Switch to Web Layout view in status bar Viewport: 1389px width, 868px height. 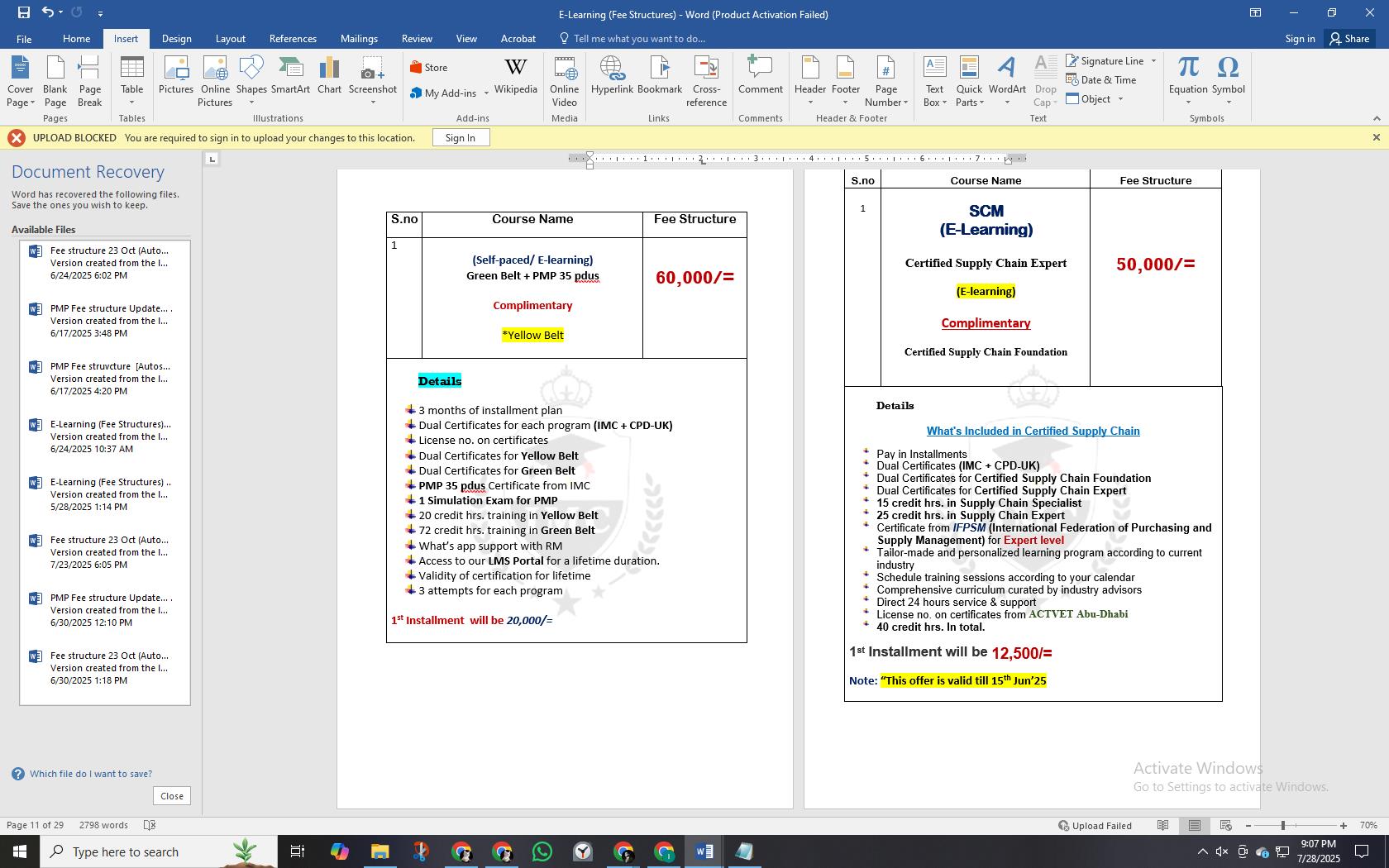coord(1226,826)
